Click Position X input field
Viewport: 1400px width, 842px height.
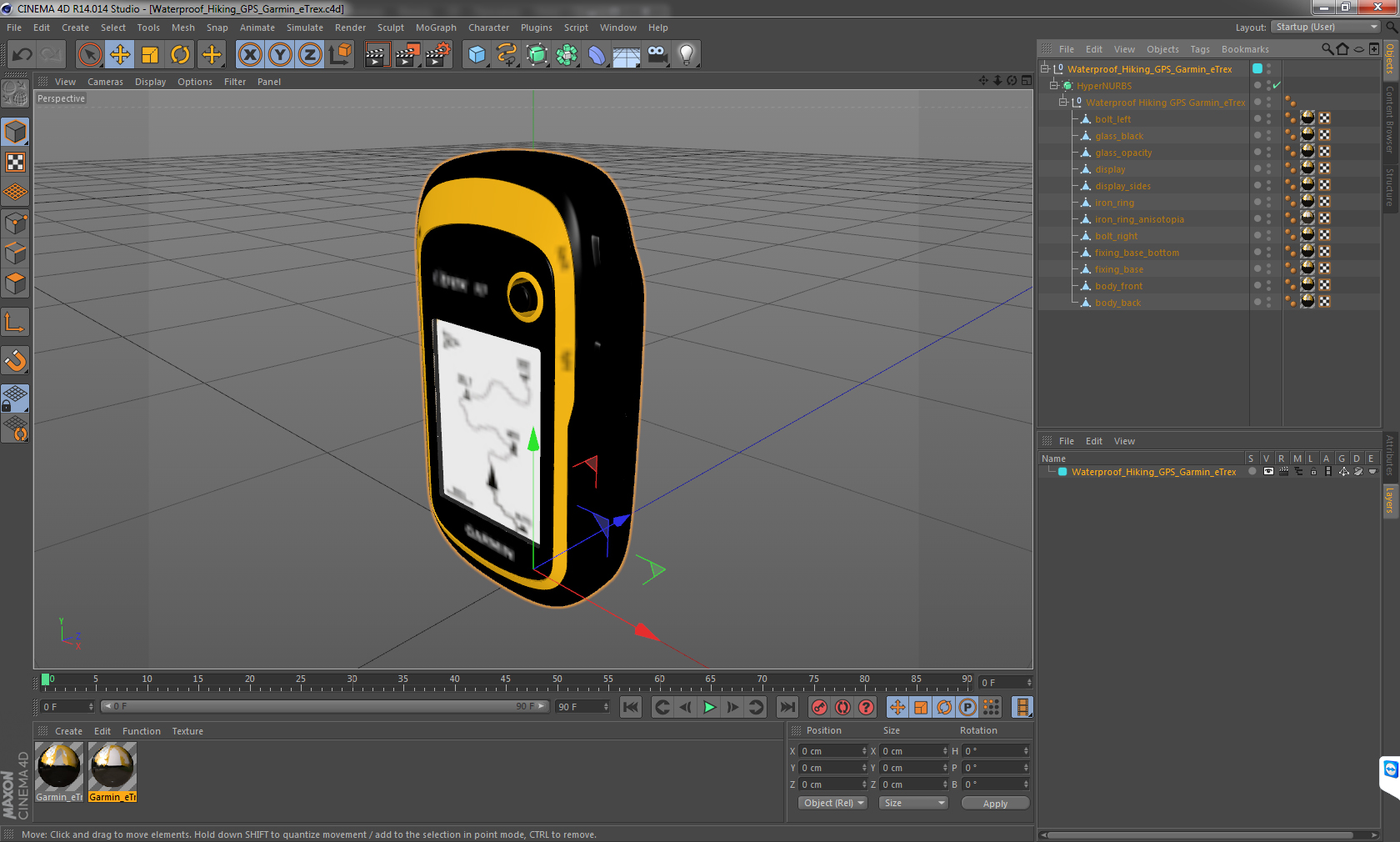[833, 751]
